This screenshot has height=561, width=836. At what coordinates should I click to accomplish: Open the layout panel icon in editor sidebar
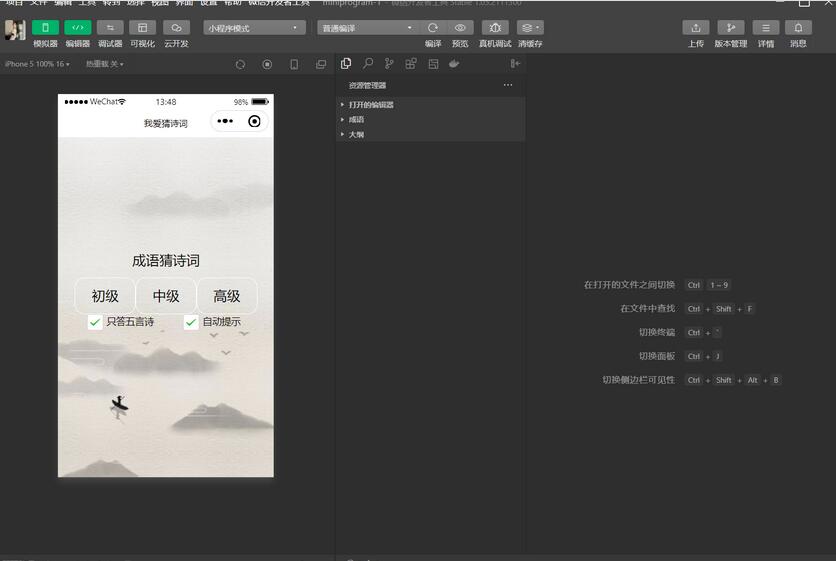(x=433, y=63)
